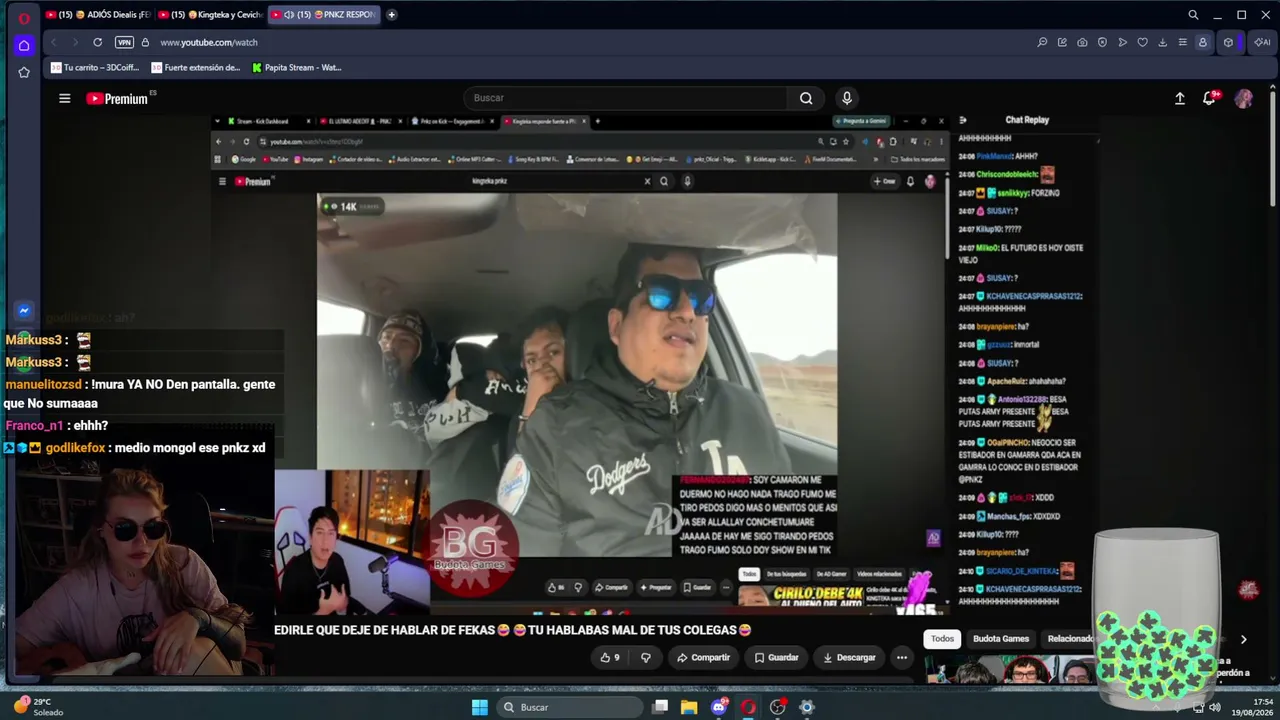Open the Windows Start menu
This screenshot has height=720, width=1280.
tap(480, 707)
